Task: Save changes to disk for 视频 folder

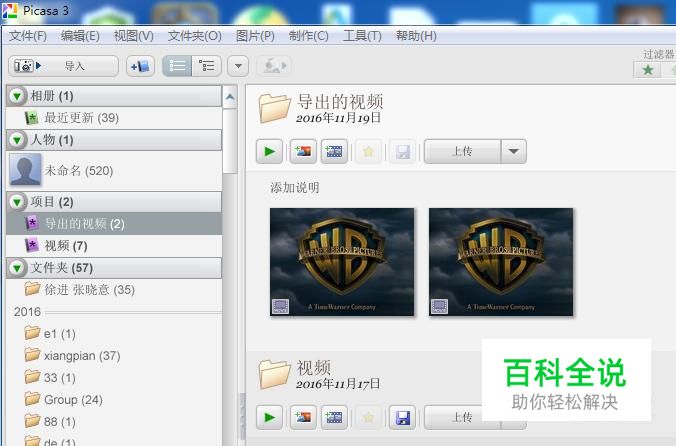Action: click(x=403, y=417)
